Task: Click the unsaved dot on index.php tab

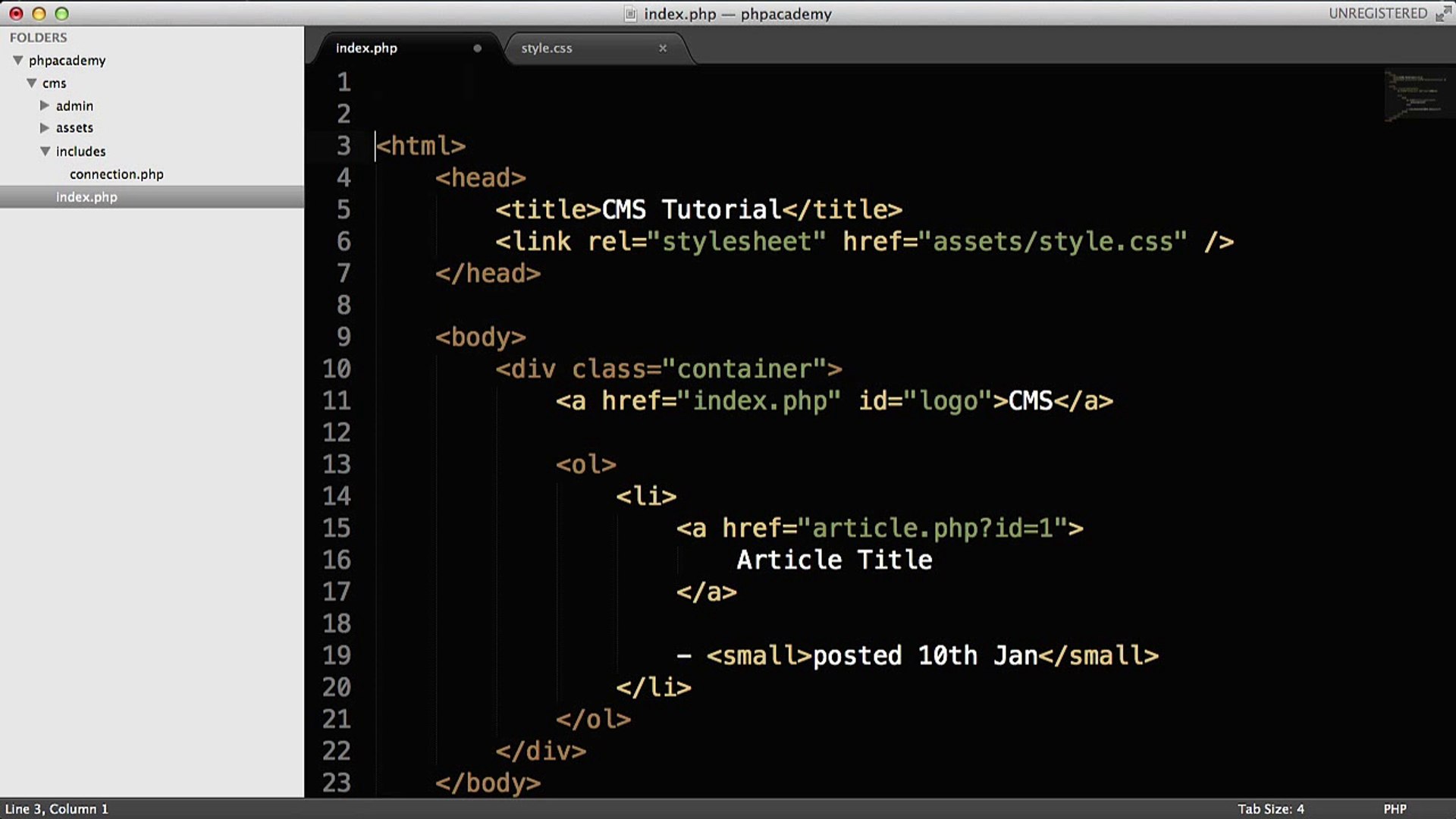Action: tap(477, 48)
